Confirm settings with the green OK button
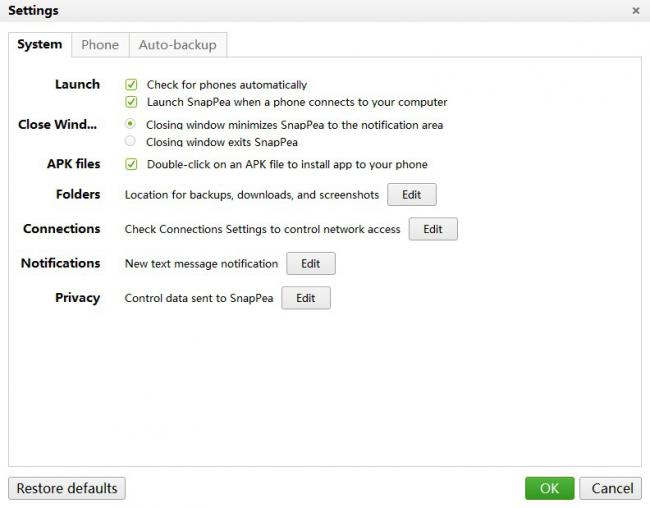Image resolution: width=650 pixels, height=508 pixels. click(549, 489)
